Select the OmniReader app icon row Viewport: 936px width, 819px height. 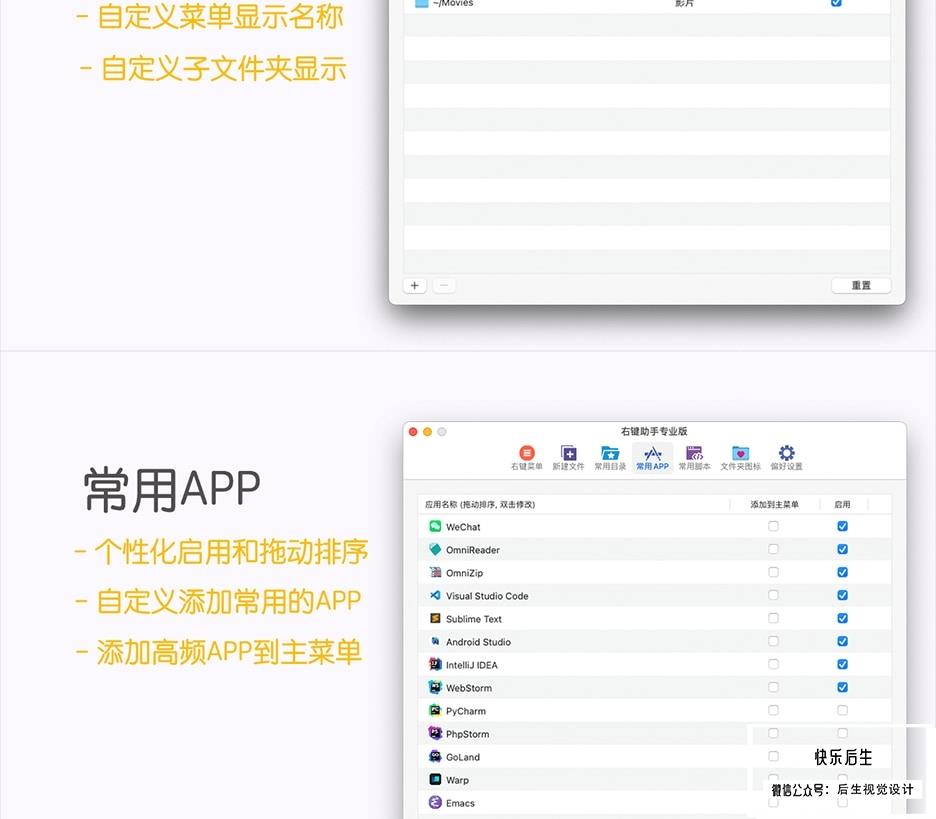pyautogui.click(x=655, y=549)
